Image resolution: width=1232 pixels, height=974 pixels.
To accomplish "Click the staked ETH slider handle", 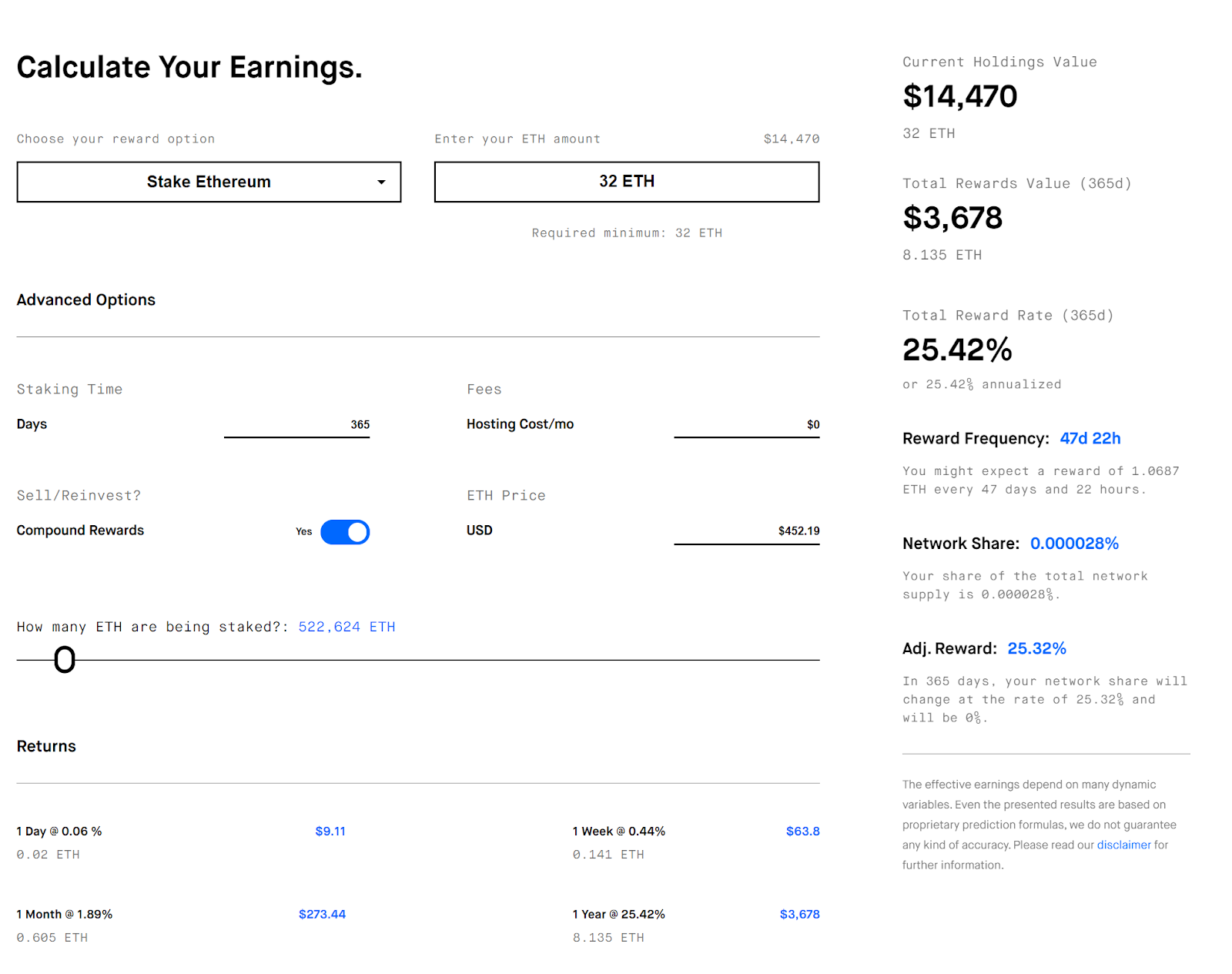I will (x=65, y=660).
